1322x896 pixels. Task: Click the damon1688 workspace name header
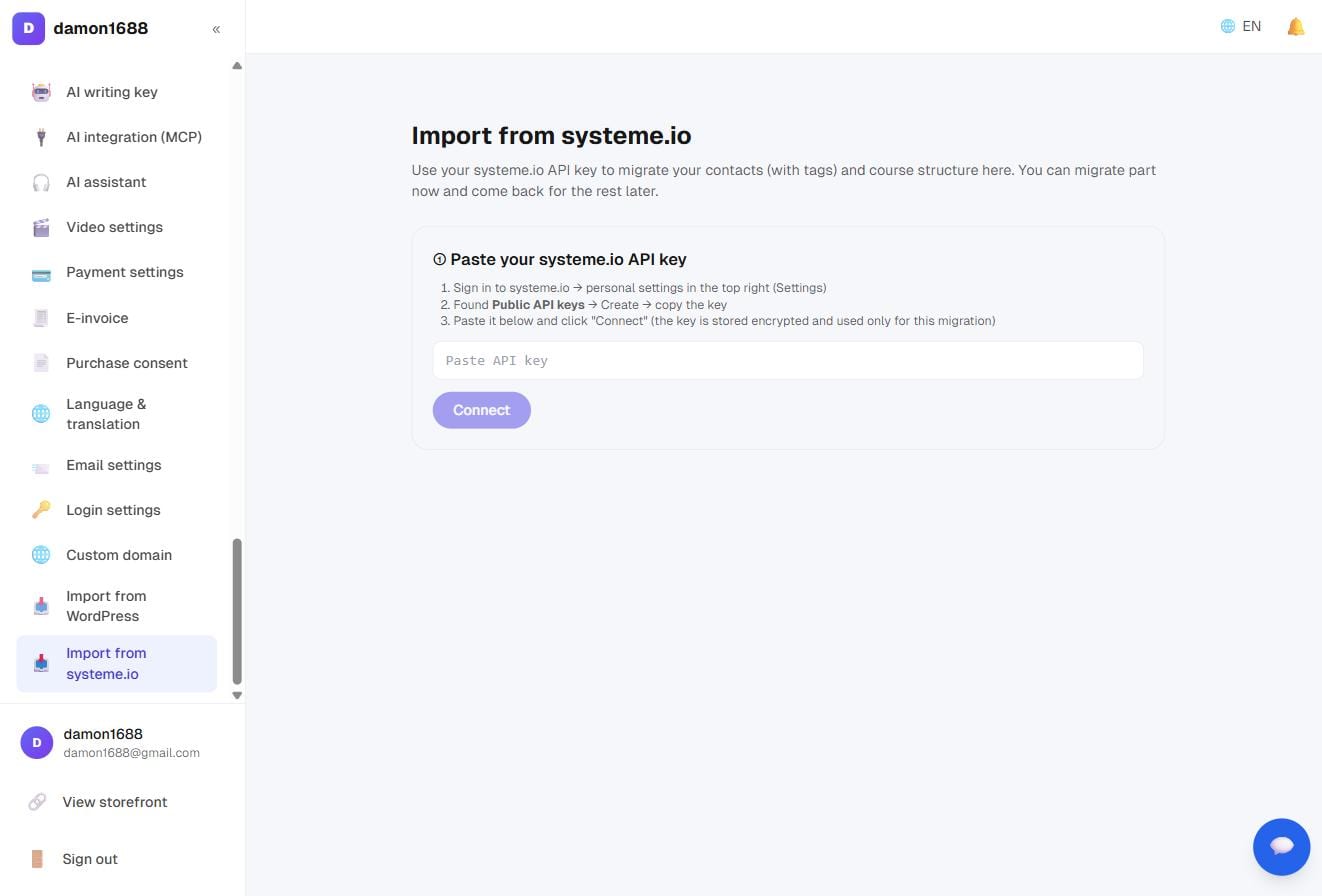(100, 28)
